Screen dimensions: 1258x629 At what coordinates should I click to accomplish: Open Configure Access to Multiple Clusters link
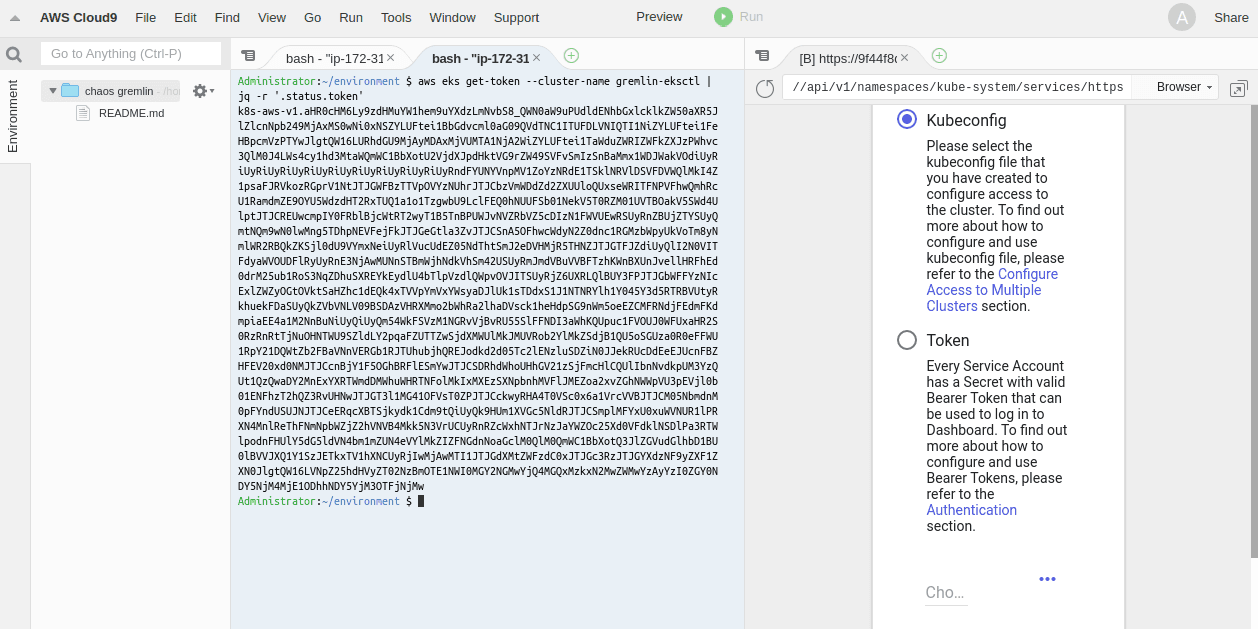(x=990, y=290)
